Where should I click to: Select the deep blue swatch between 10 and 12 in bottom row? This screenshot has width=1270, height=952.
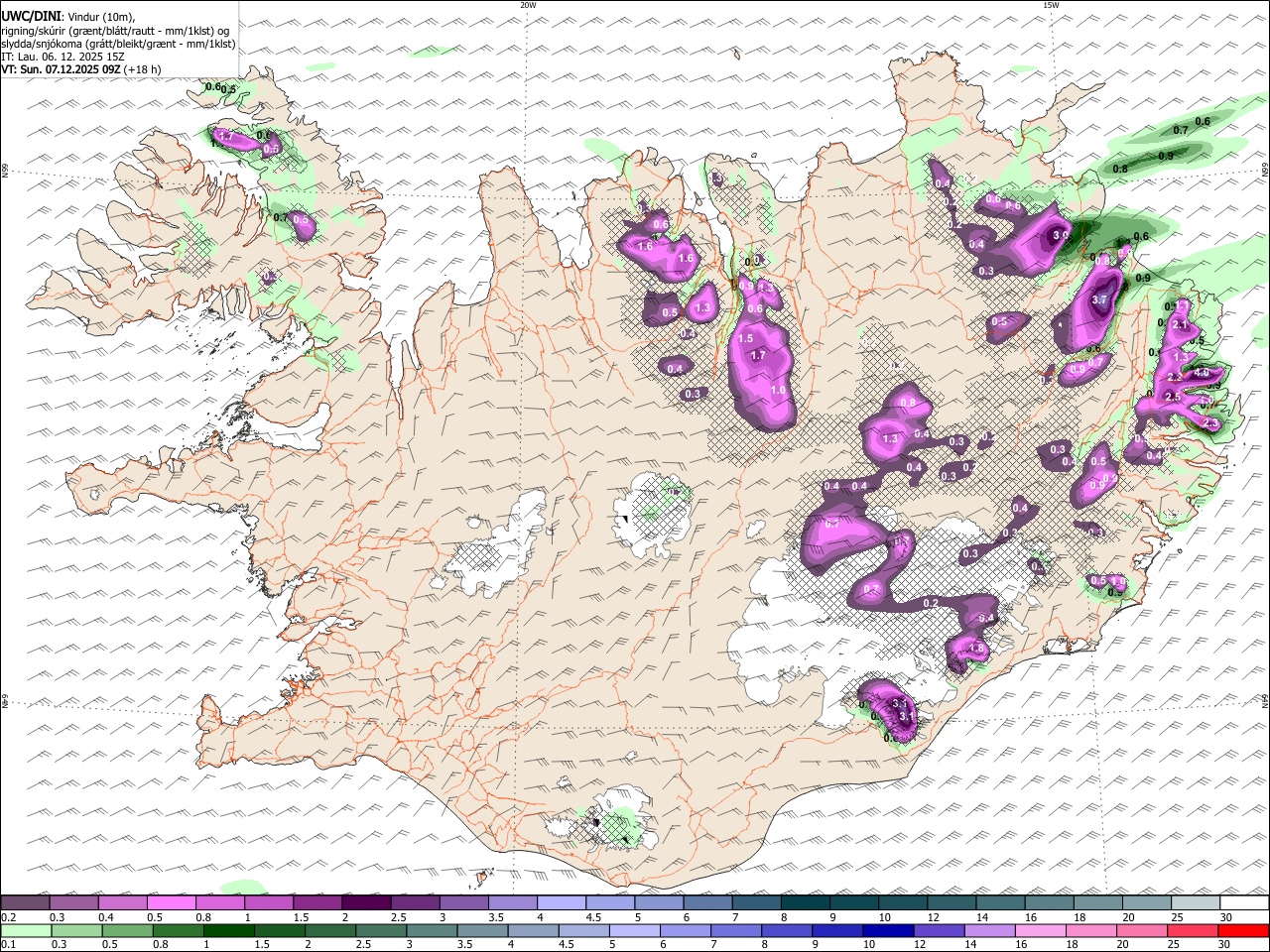point(888,930)
